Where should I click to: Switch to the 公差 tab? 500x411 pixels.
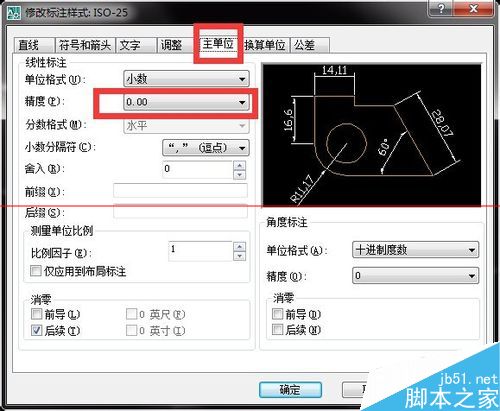[x=310, y=45]
